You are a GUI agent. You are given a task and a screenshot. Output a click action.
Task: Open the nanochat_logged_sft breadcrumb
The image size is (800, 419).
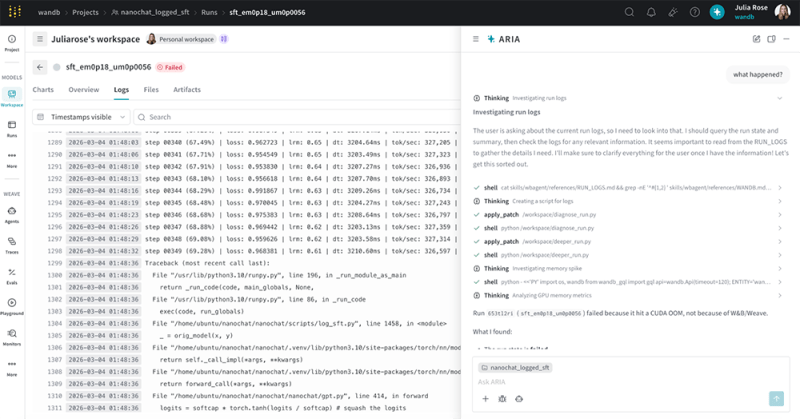pyautogui.click(x=151, y=12)
